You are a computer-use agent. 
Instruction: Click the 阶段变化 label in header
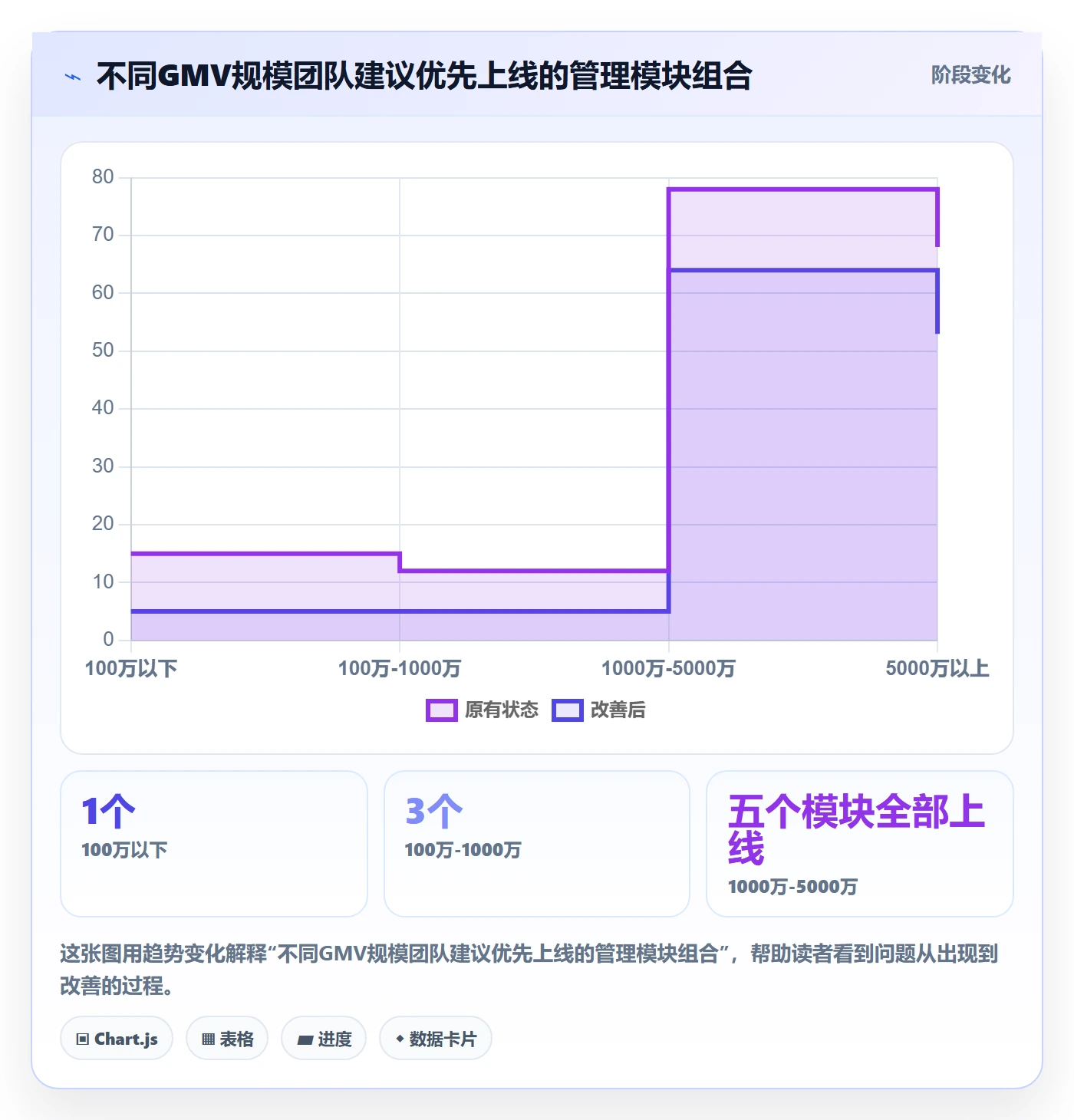coord(971,75)
